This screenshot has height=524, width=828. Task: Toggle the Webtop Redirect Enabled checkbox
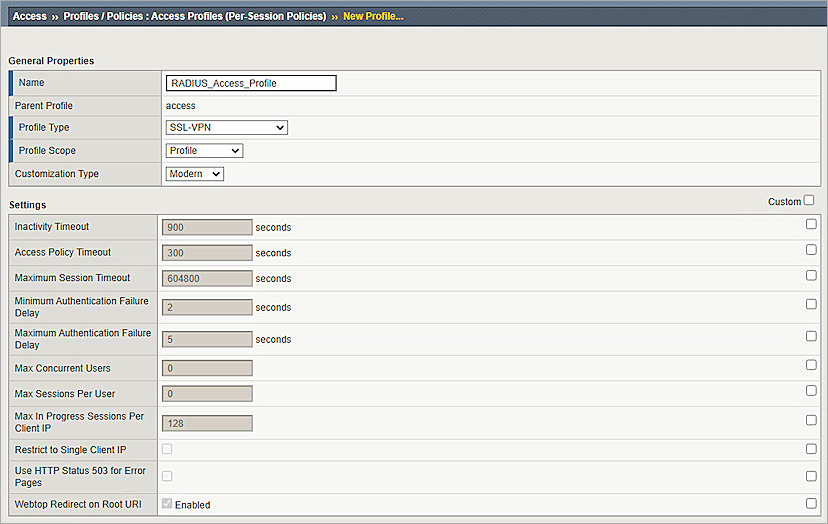coord(167,503)
